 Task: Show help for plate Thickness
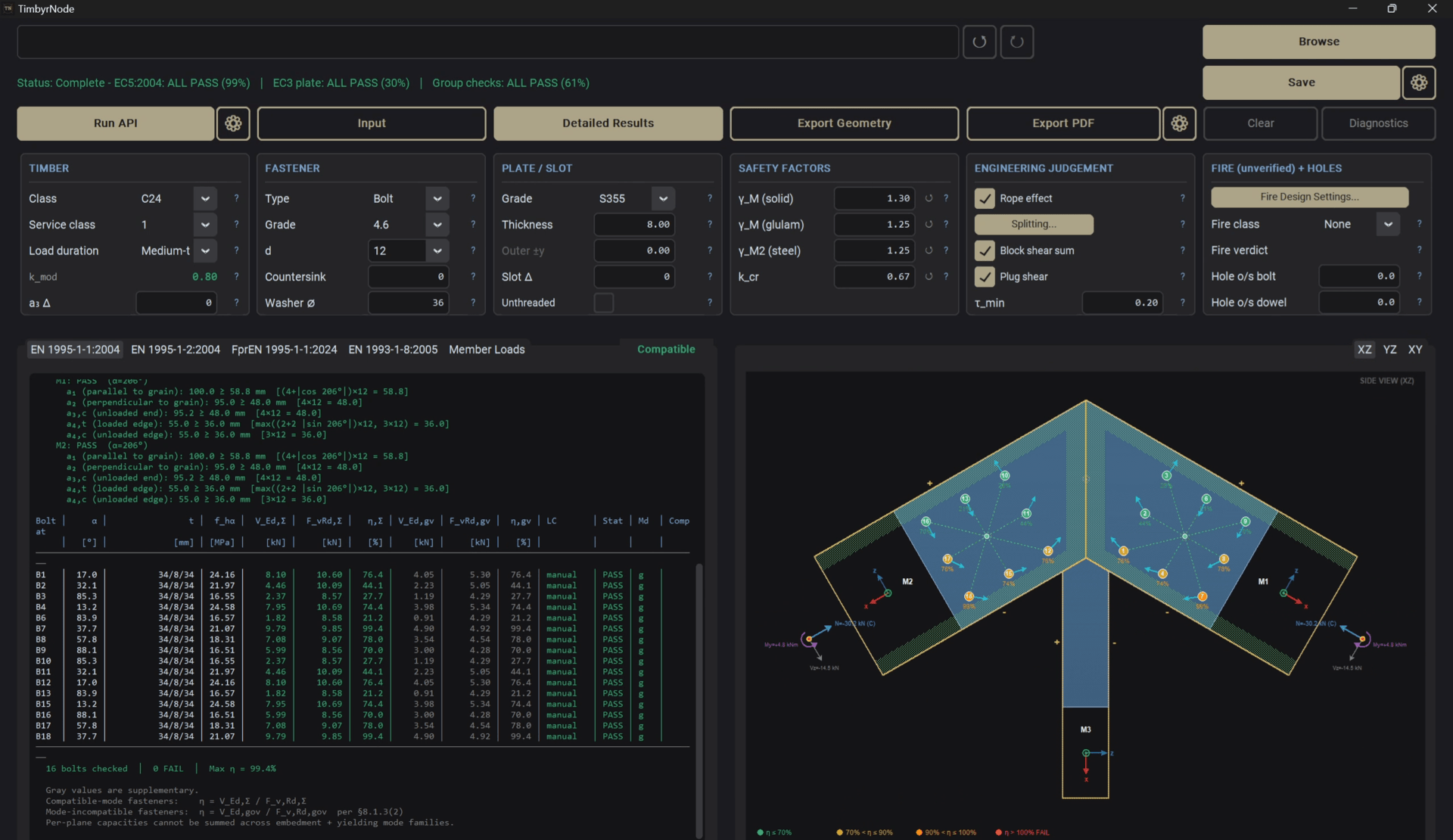tap(709, 225)
